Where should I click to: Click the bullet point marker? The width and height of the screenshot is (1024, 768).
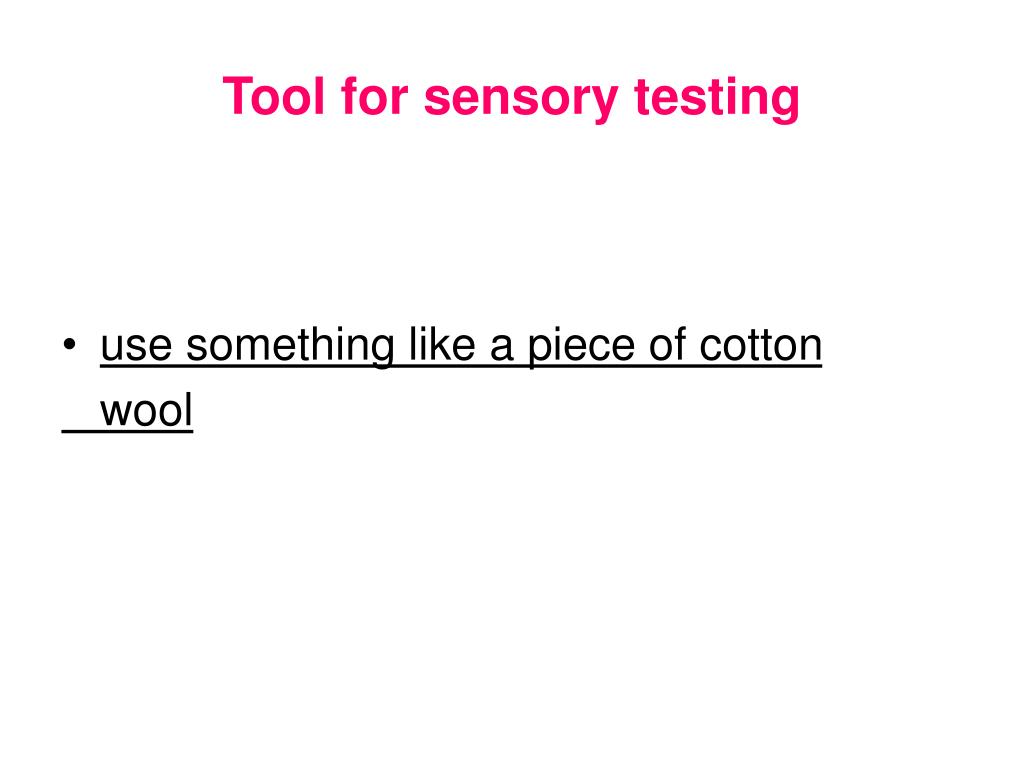(x=69, y=344)
